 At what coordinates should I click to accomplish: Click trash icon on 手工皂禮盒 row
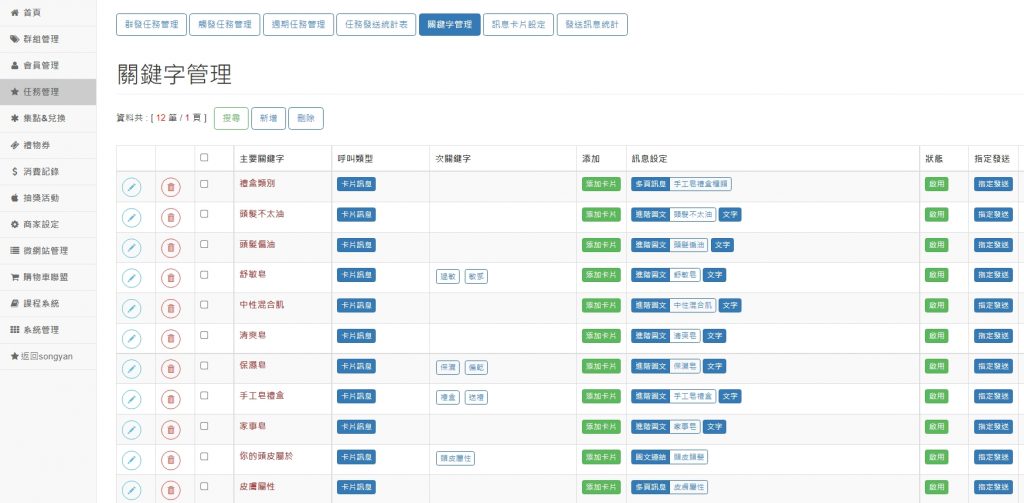tap(171, 398)
